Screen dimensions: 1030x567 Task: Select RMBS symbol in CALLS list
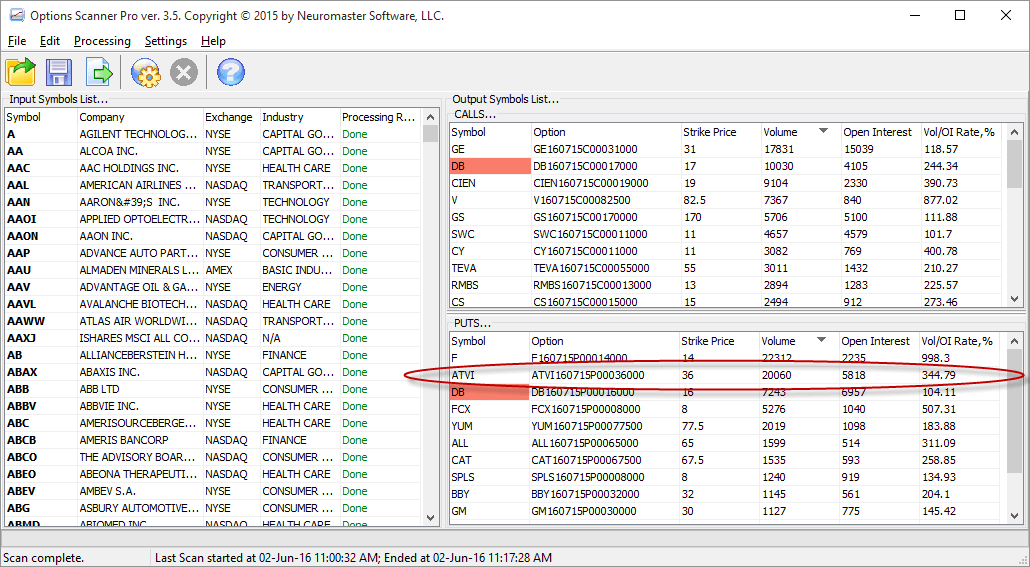(464, 285)
